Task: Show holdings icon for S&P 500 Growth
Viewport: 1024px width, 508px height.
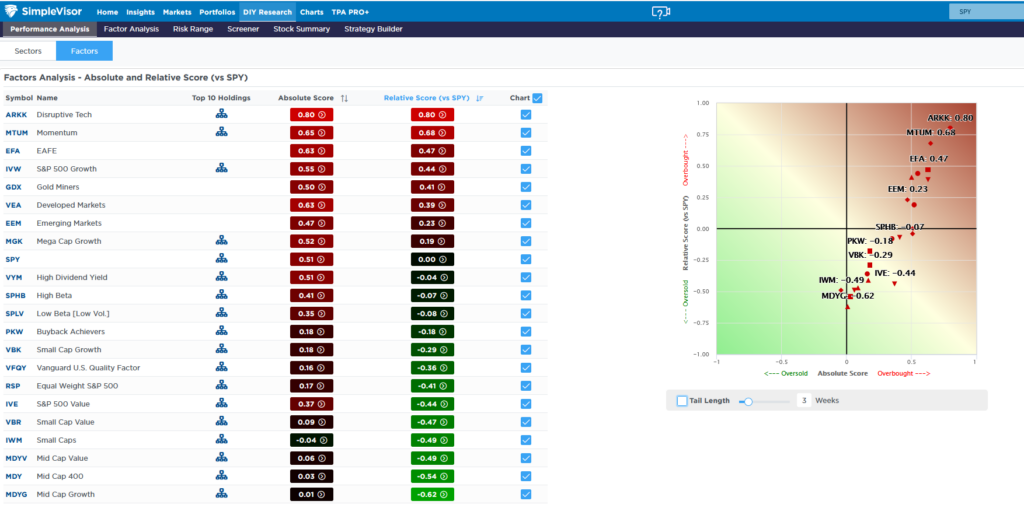Action: (x=221, y=169)
